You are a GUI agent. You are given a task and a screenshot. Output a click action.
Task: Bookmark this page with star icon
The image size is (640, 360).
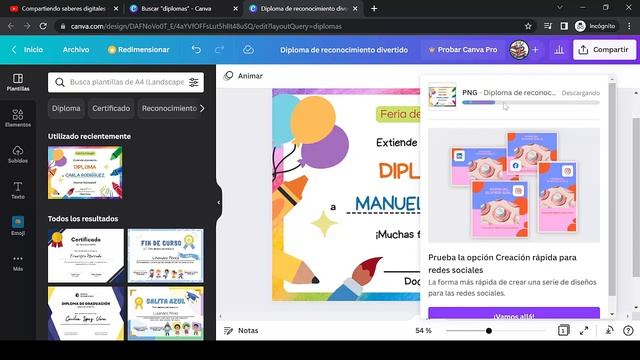[528, 26]
